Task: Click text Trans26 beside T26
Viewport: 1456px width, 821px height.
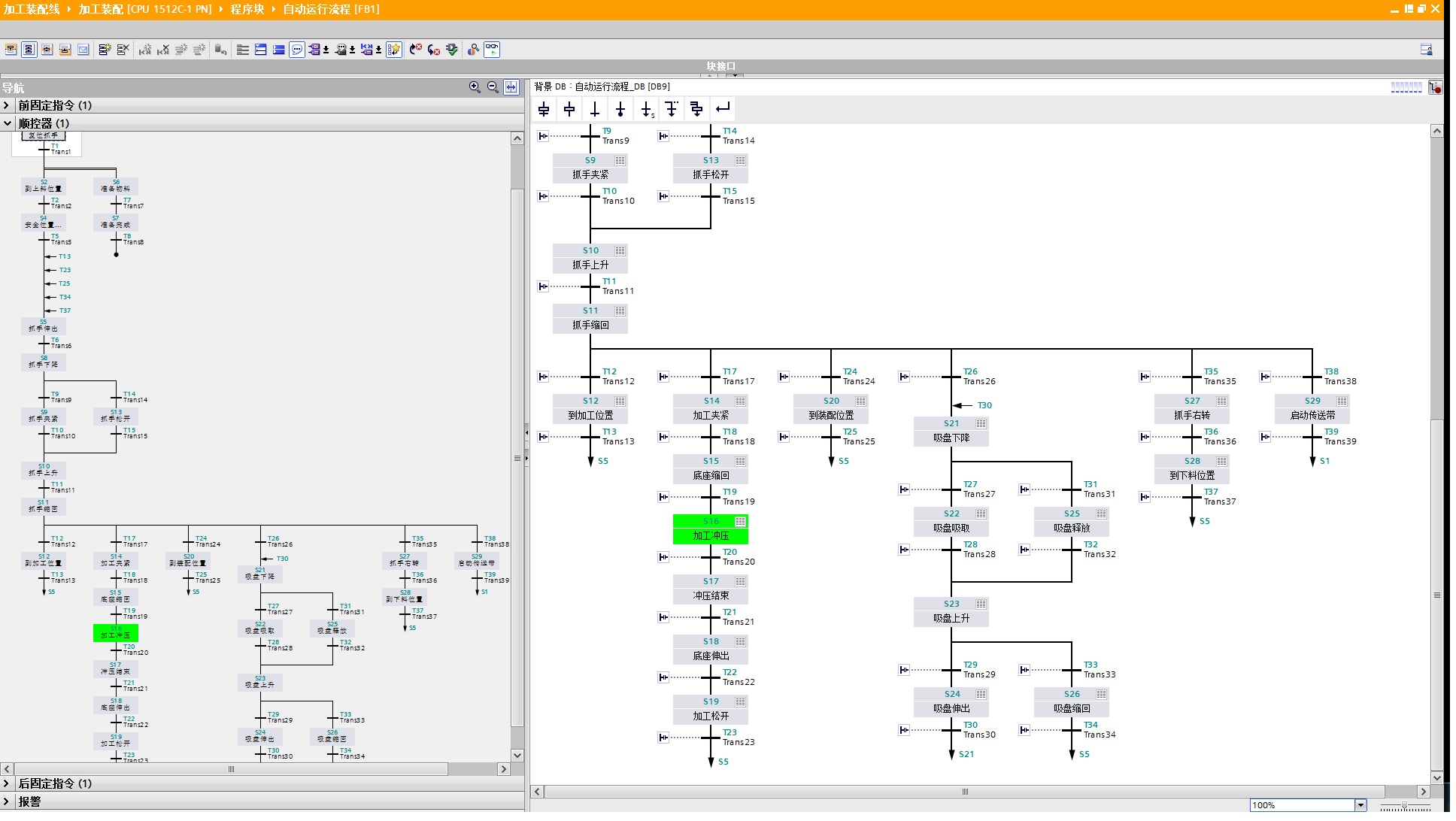Action: [x=979, y=381]
